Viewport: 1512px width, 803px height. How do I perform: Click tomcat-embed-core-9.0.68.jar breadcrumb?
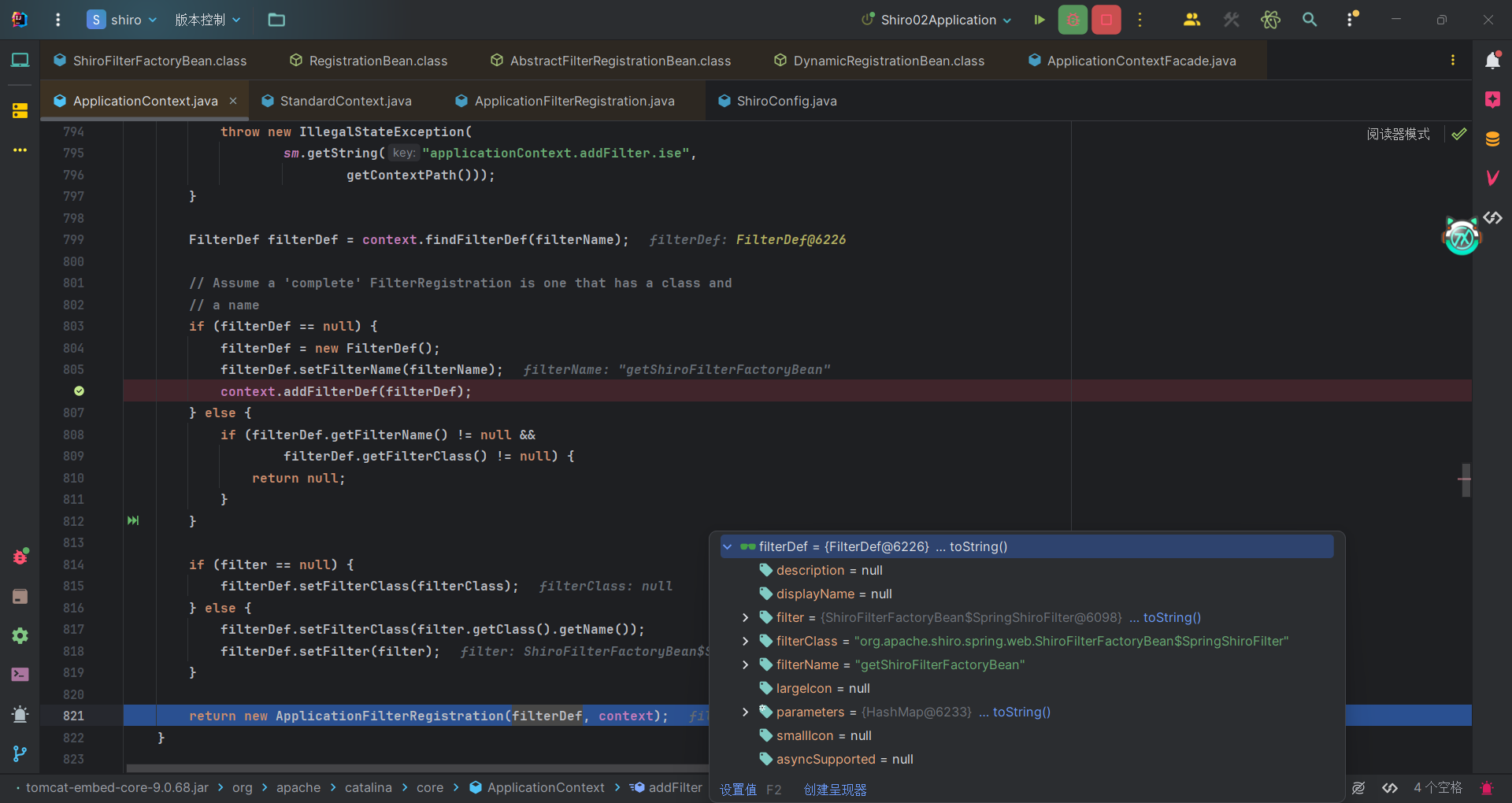click(x=117, y=787)
